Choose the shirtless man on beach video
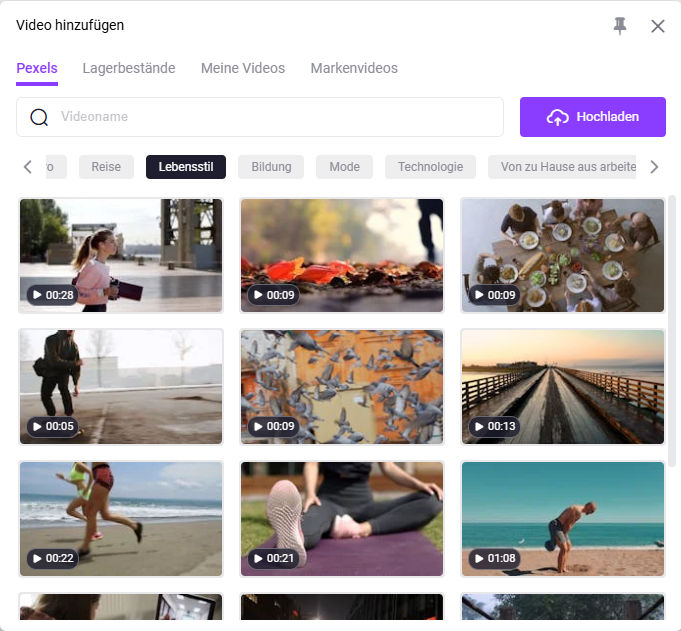Viewport: 681px width, 631px height. pyautogui.click(x=563, y=519)
